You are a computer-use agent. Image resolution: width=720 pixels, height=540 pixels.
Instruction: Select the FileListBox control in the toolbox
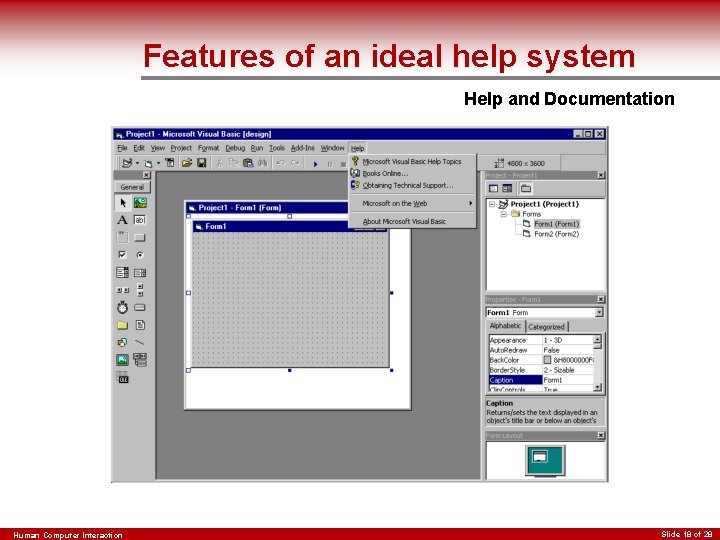(x=140, y=325)
